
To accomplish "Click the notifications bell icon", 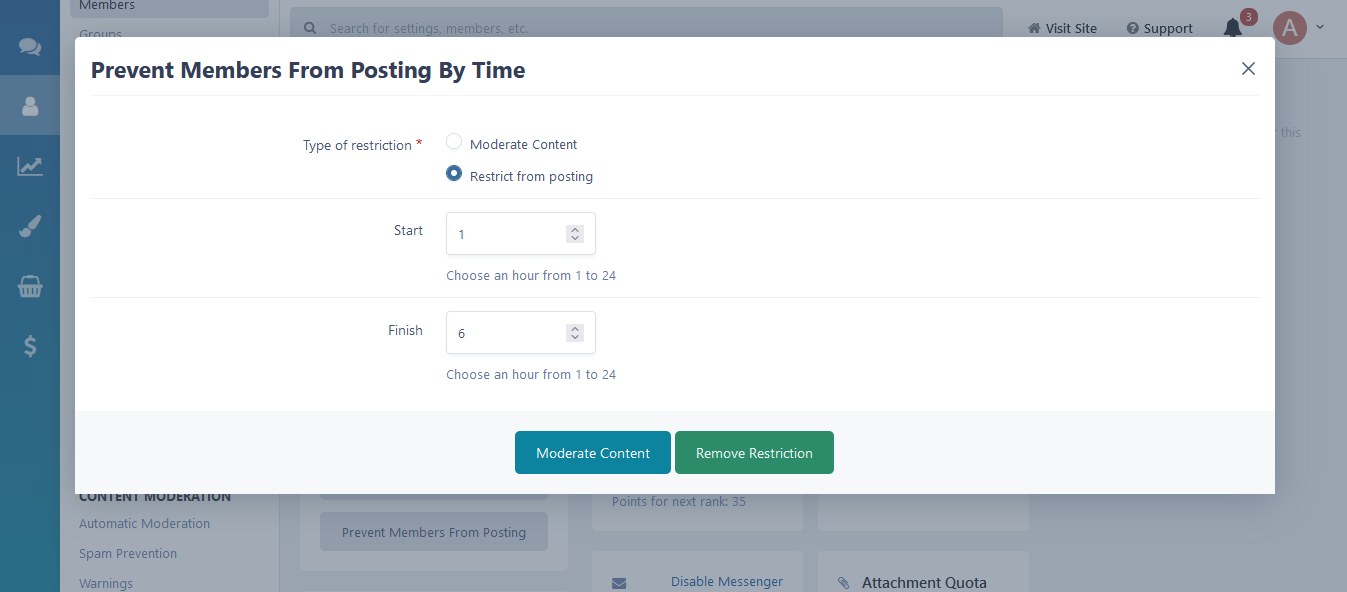I will click(x=1233, y=28).
